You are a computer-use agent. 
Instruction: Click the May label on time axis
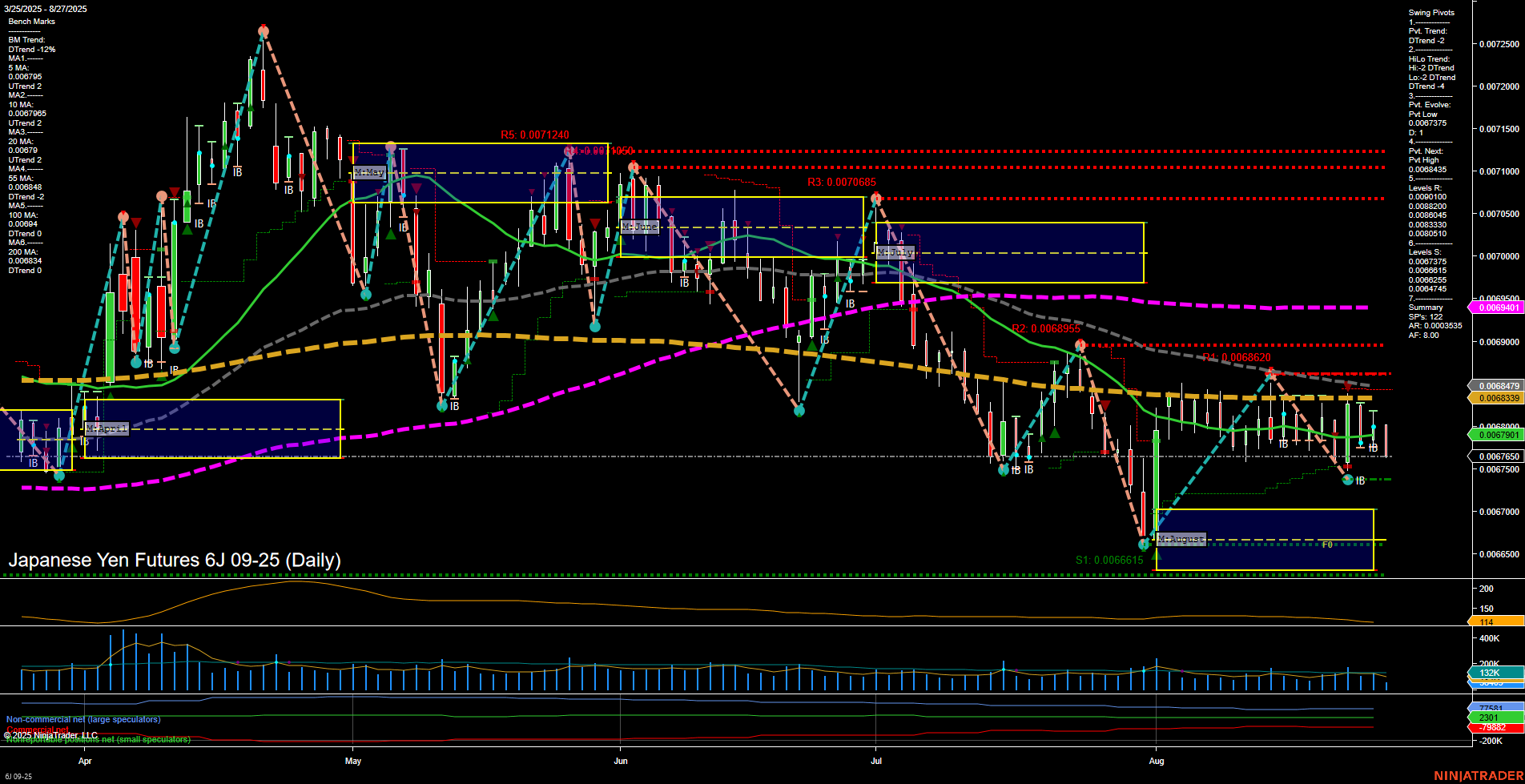click(x=353, y=761)
